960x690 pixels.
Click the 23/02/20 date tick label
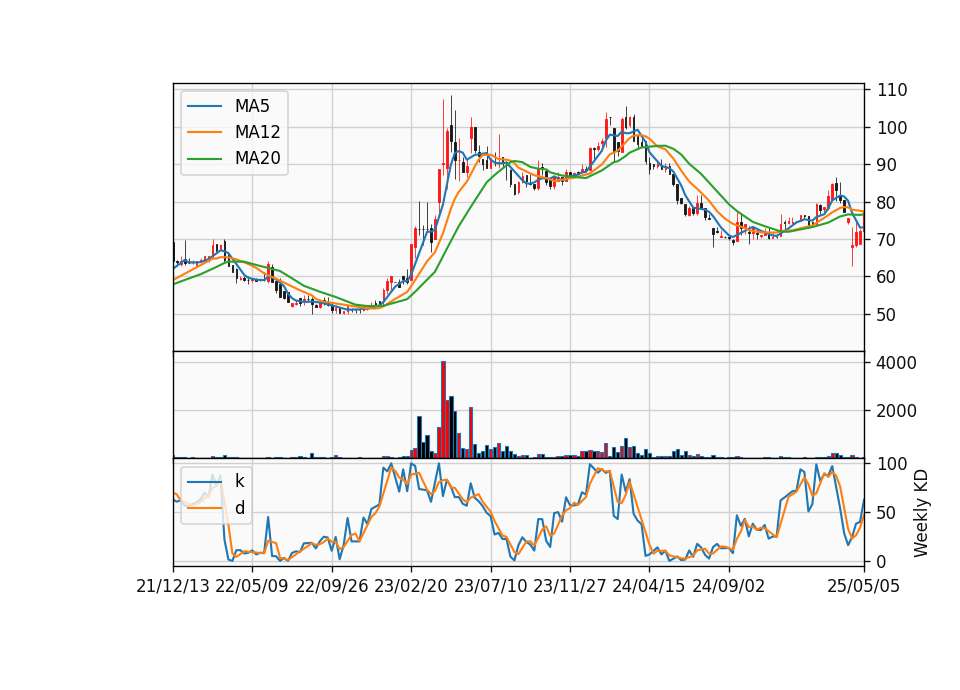coord(411,586)
